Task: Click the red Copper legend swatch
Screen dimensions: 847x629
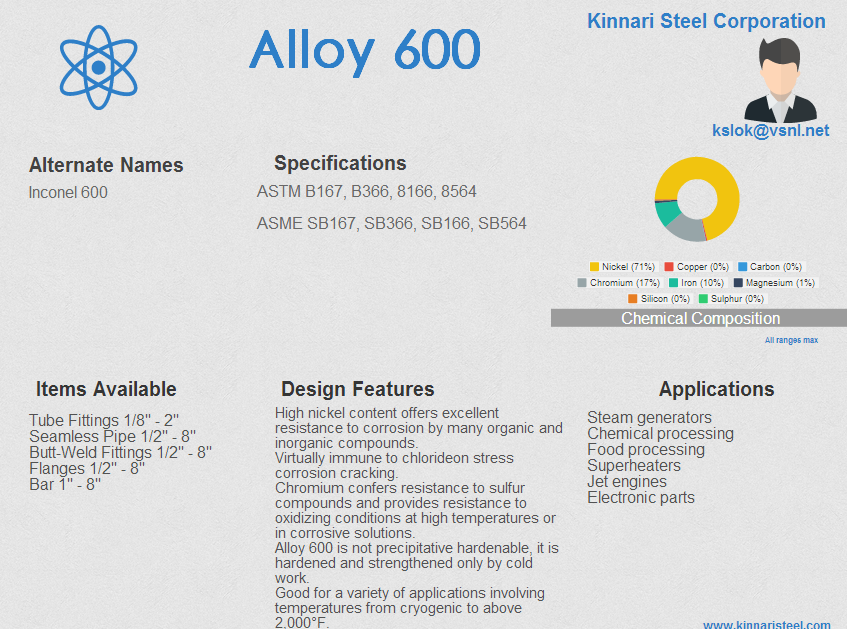Action: pos(669,266)
